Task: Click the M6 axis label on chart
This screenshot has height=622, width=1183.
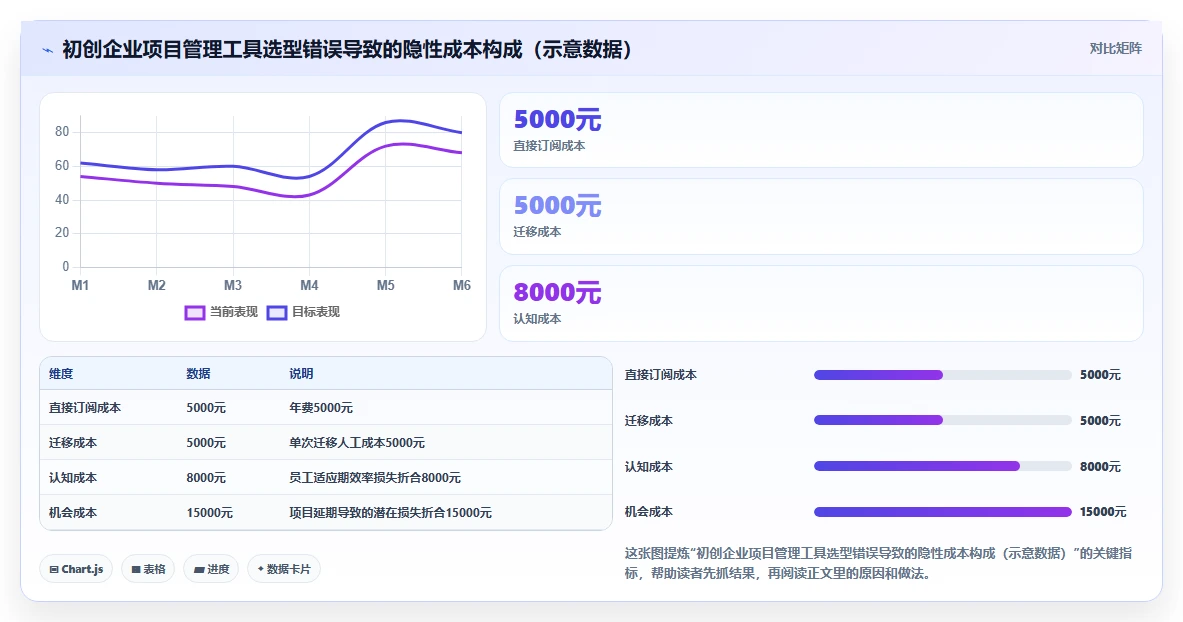Action: [x=462, y=285]
